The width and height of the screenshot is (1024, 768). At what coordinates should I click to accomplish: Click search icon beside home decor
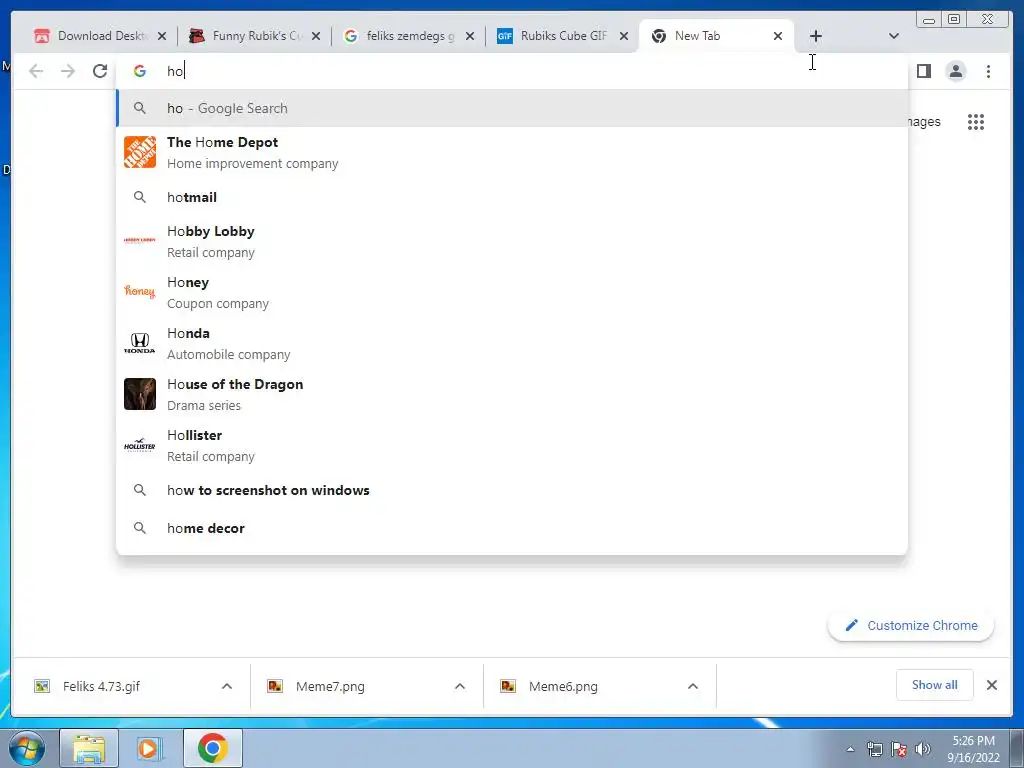coord(140,528)
